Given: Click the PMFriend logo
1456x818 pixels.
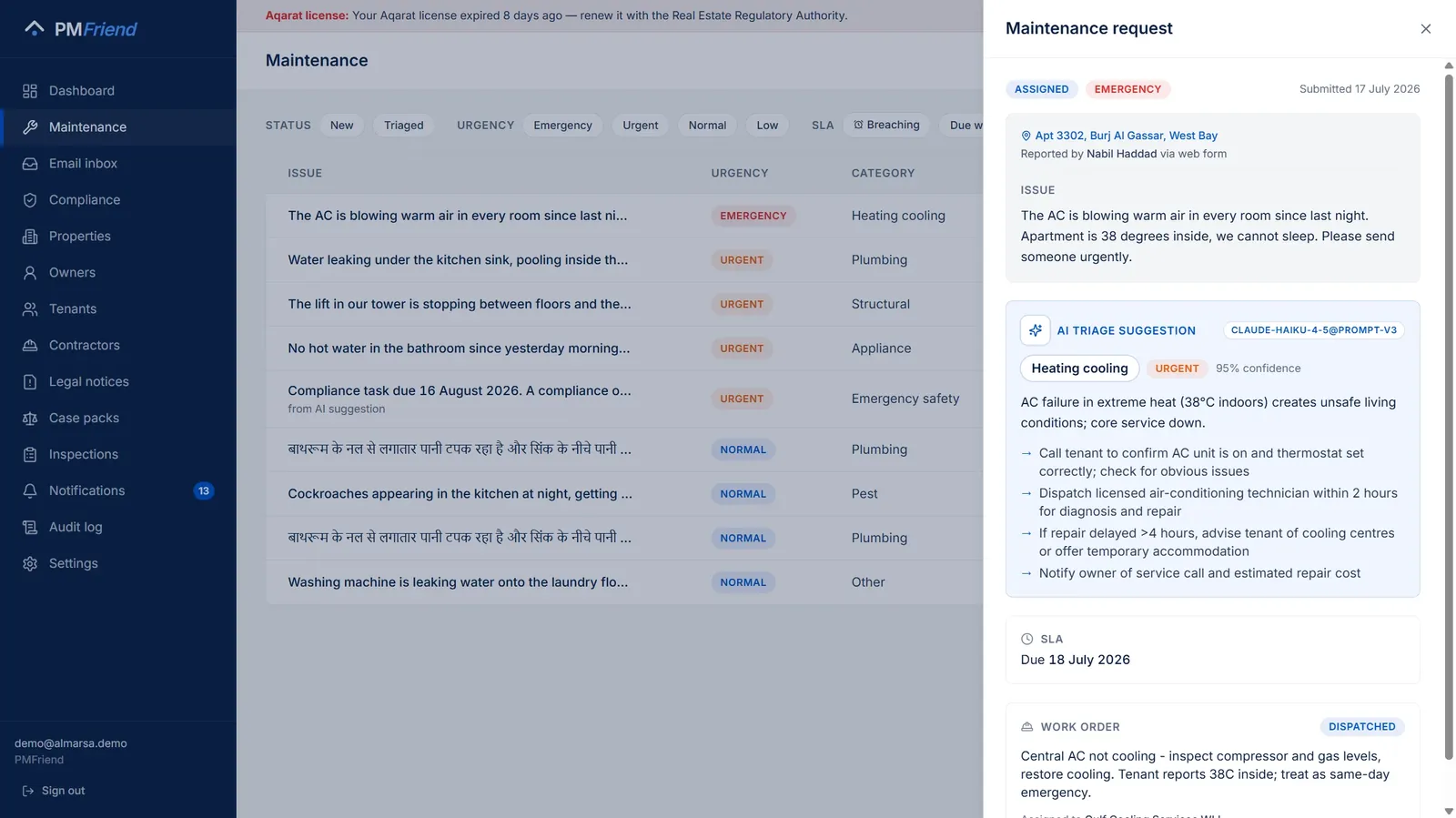Looking at the screenshot, I should click(81, 29).
